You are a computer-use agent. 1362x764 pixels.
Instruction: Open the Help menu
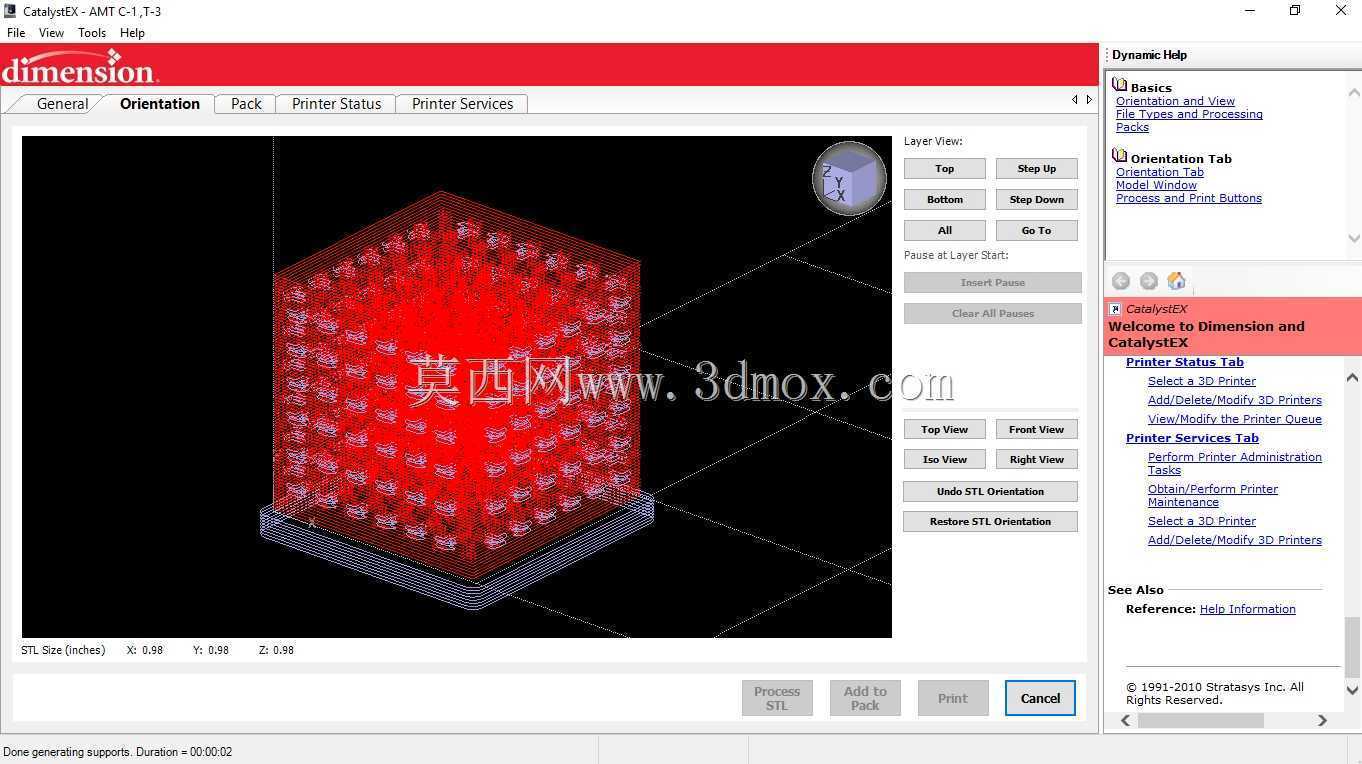(x=132, y=33)
